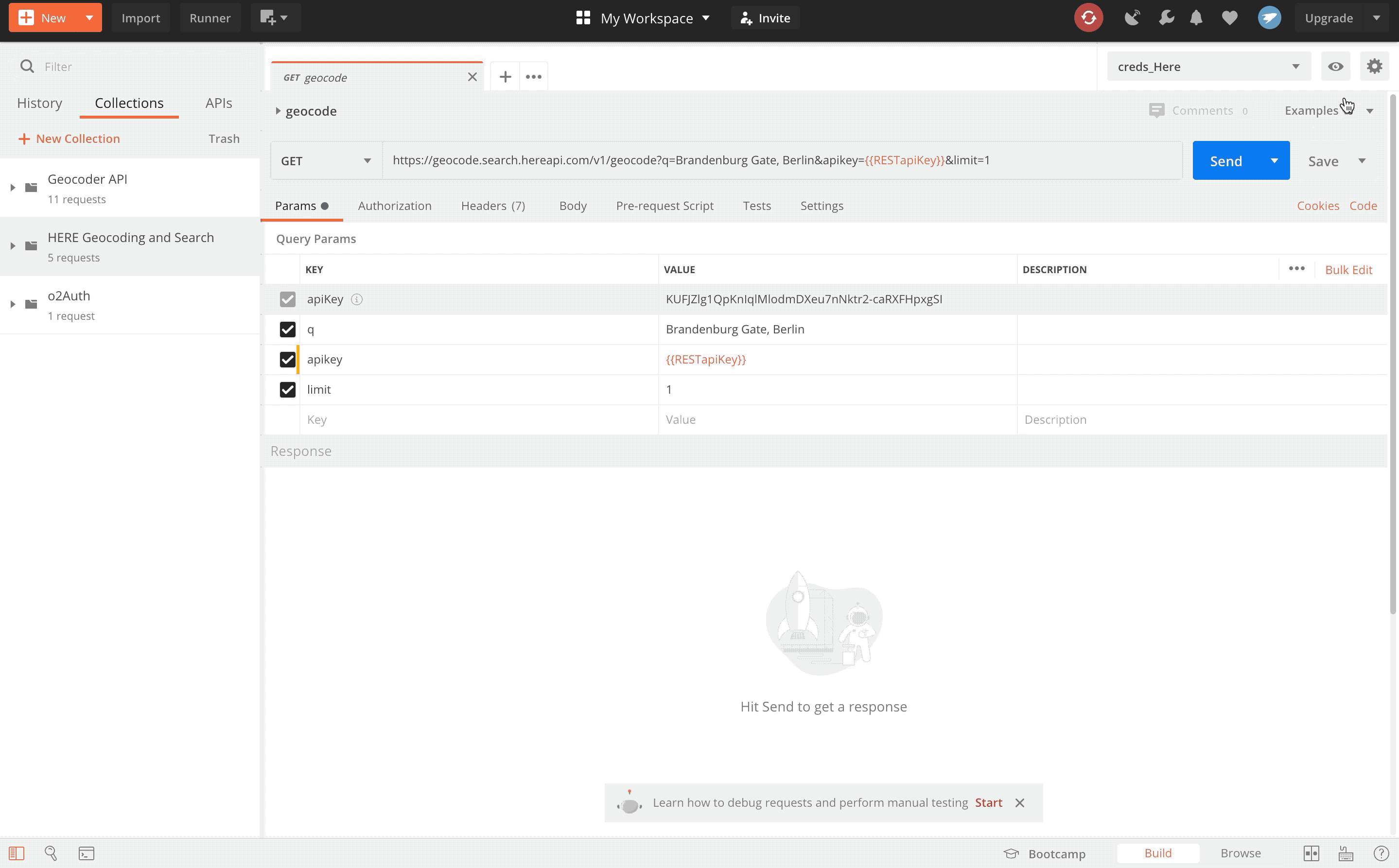Image resolution: width=1399 pixels, height=868 pixels.
Task: Open the GET method dropdown
Action: click(x=326, y=161)
